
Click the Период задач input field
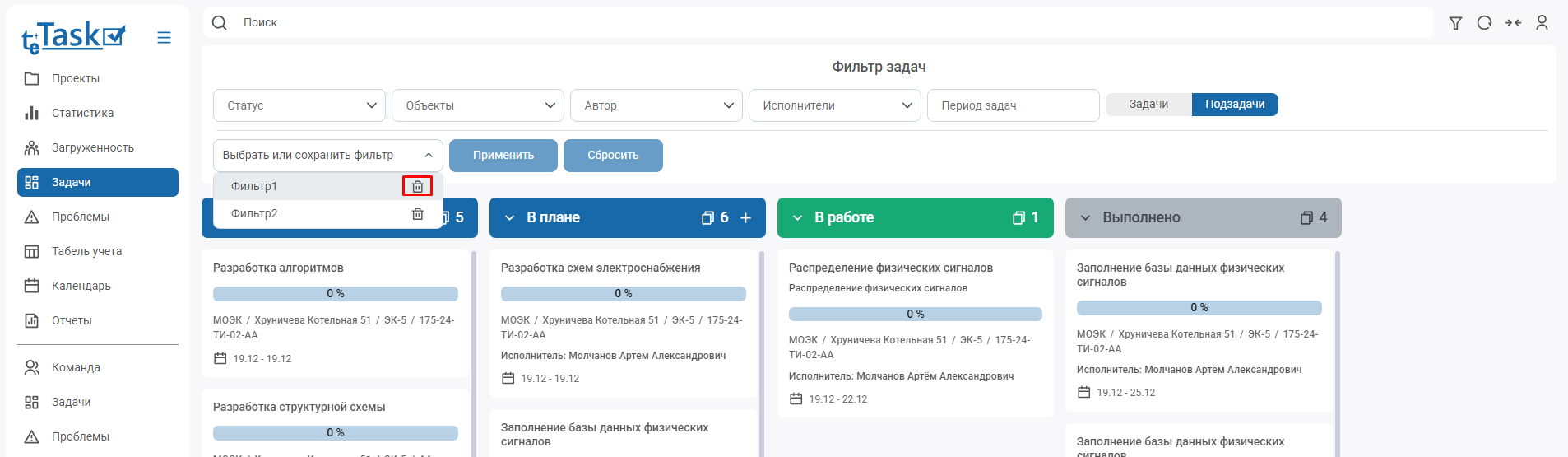[x=1013, y=105]
